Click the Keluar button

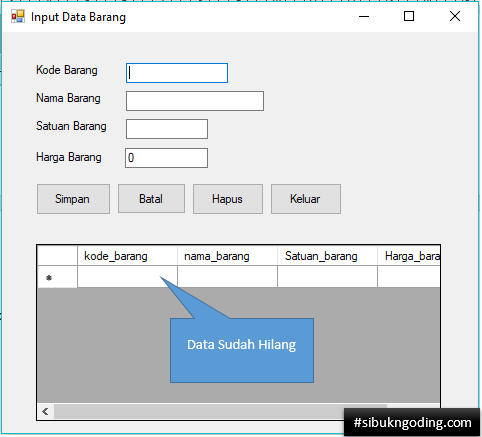pos(306,199)
